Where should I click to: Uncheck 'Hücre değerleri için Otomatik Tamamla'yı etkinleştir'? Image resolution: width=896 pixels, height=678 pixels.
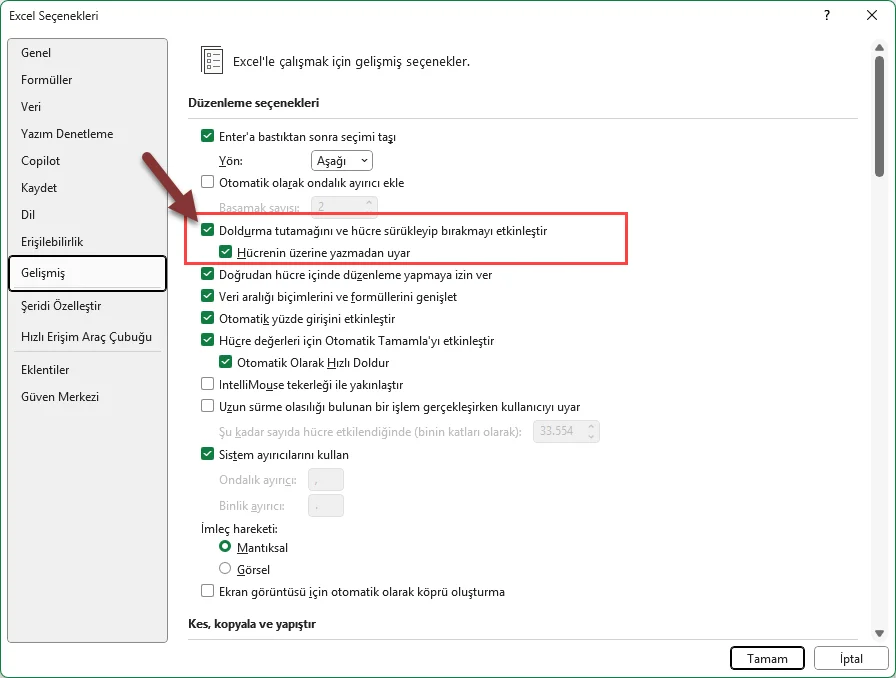click(207, 340)
